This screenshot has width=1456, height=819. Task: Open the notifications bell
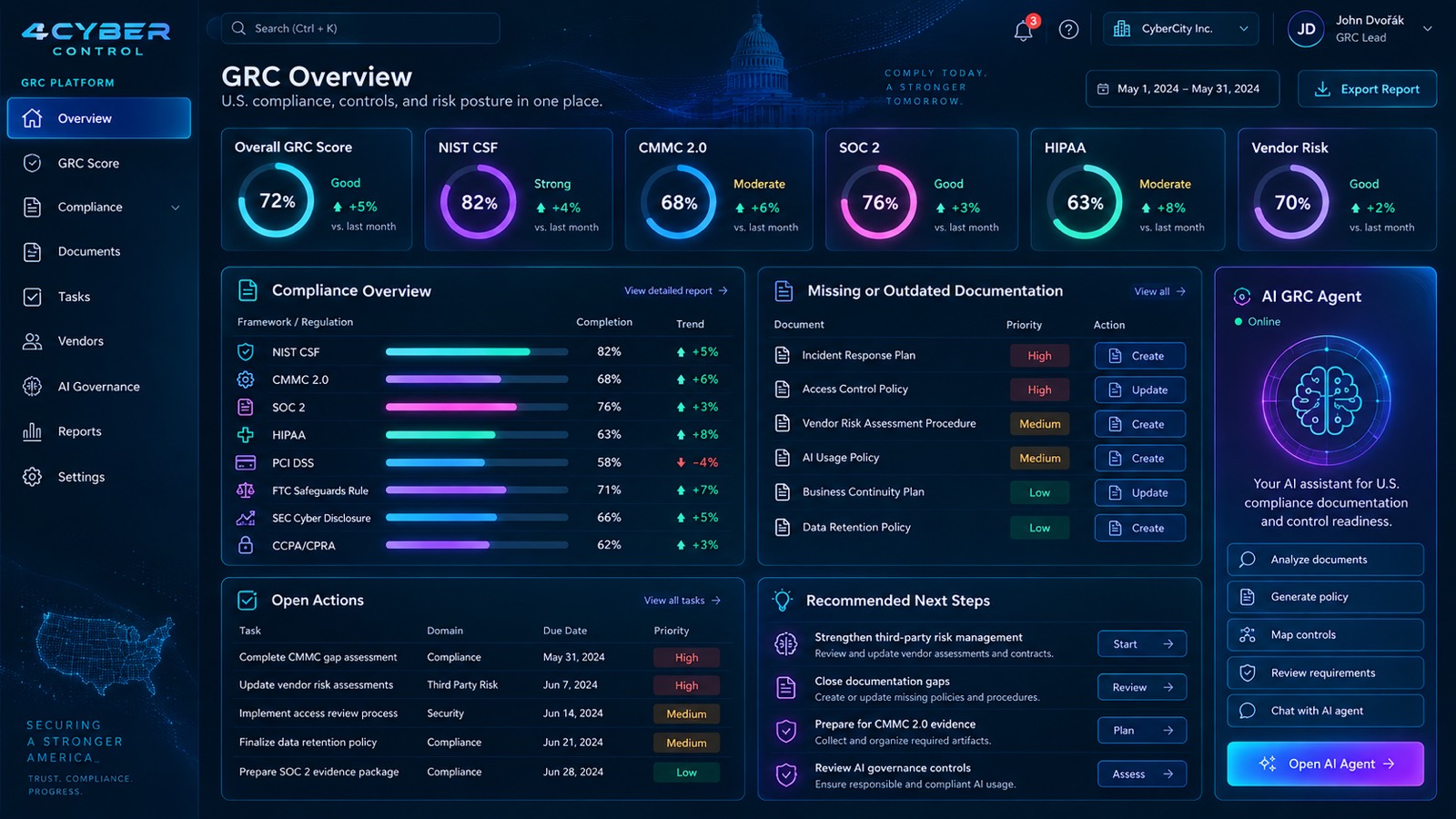pyautogui.click(x=1024, y=30)
